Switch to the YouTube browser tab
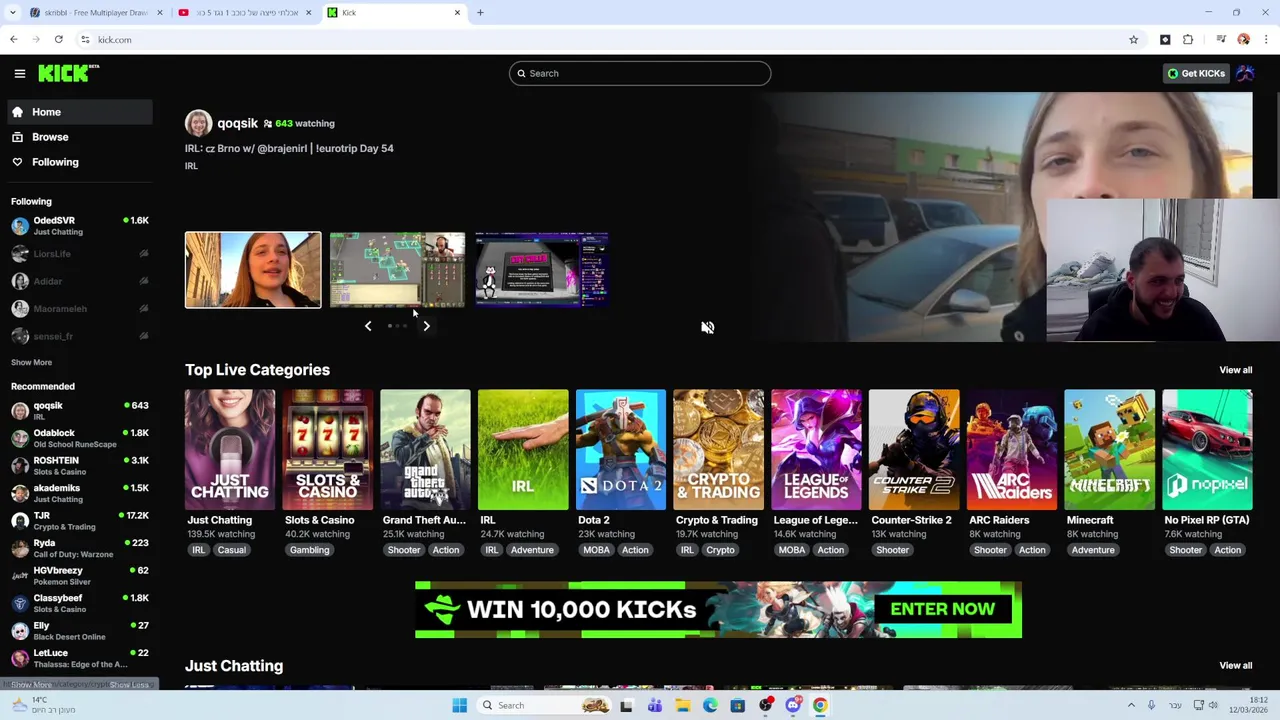 click(245, 13)
